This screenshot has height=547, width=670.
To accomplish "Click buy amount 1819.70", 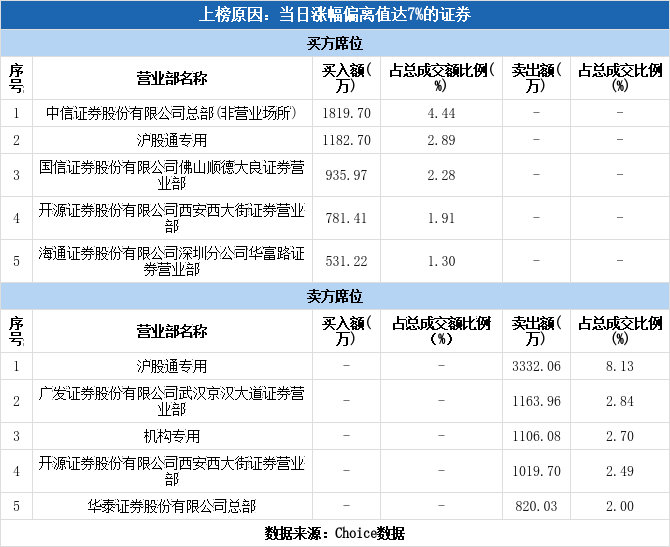I will [347, 113].
